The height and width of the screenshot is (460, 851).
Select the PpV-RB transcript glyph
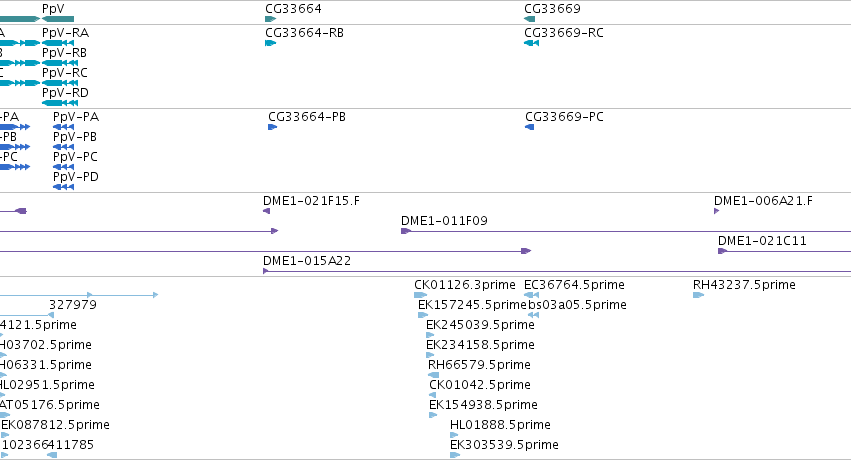pyautogui.click(x=60, y=63)
